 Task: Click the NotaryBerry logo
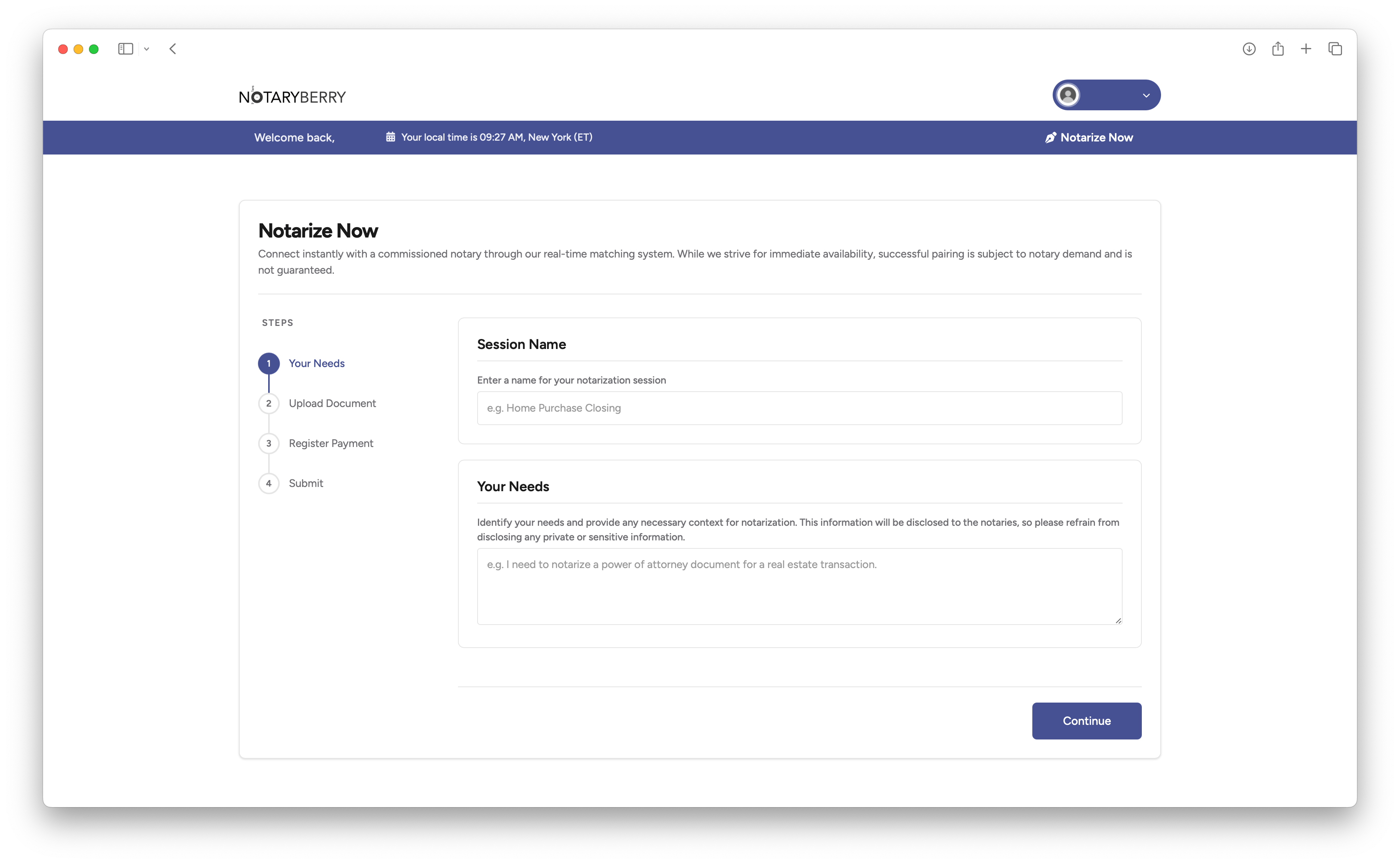[x=292, y=95]
